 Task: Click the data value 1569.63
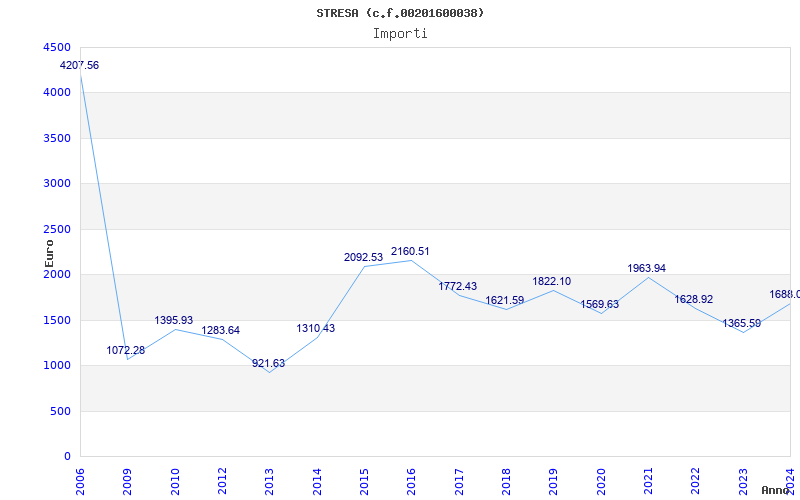(x=599, y=304)
